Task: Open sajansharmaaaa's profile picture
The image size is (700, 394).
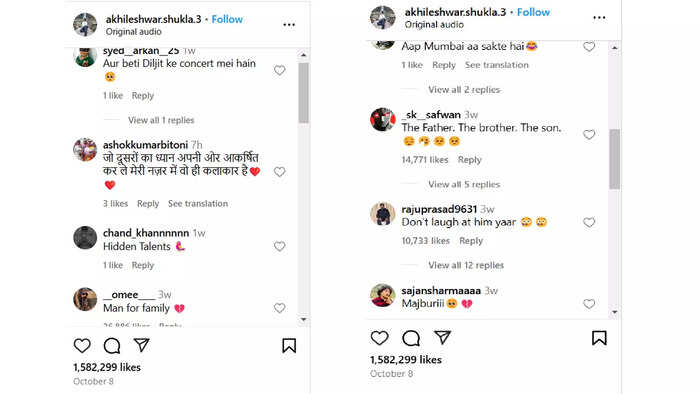Action: pos(383,295)
